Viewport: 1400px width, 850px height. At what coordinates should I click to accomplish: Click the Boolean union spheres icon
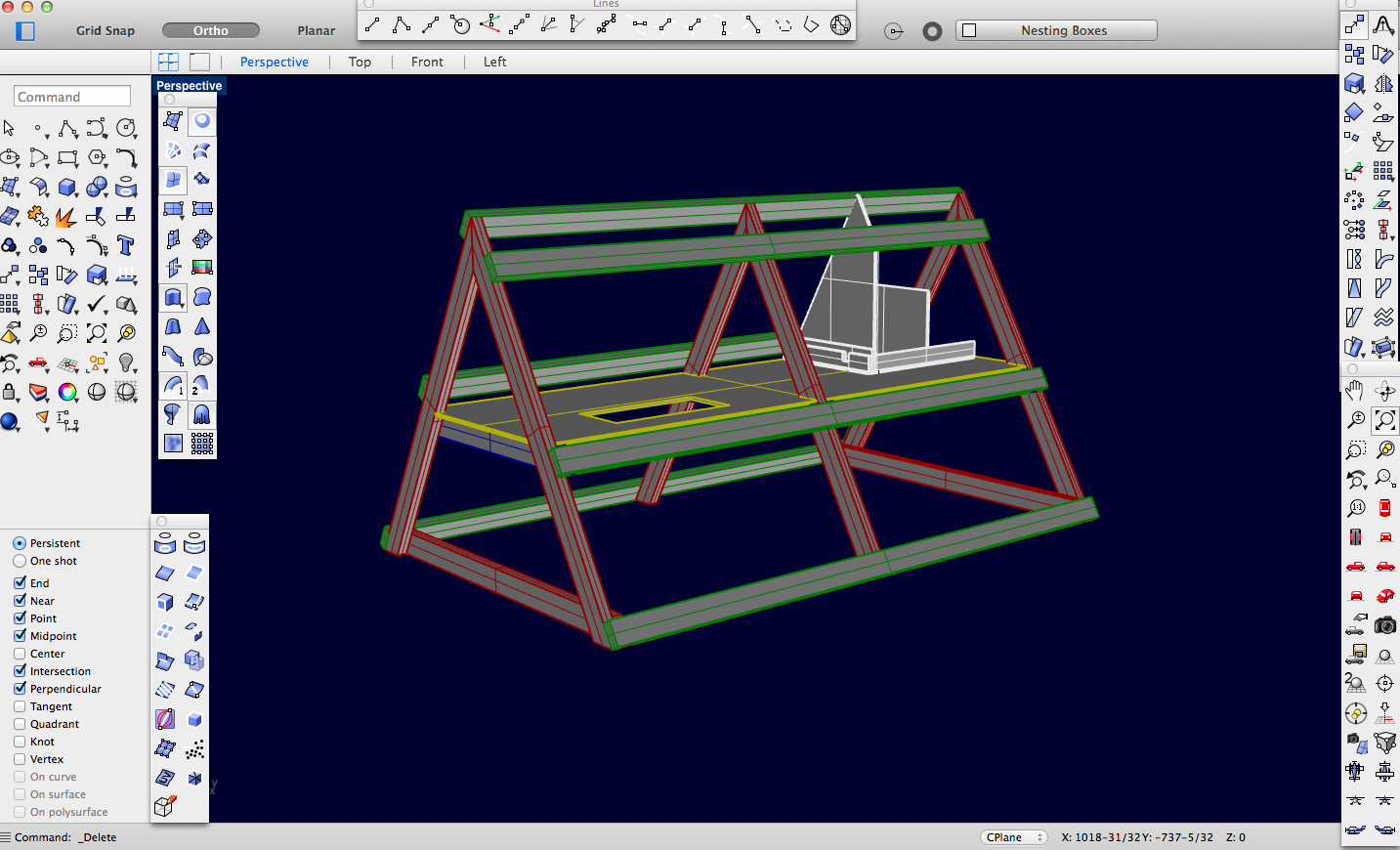pos(97,187)
